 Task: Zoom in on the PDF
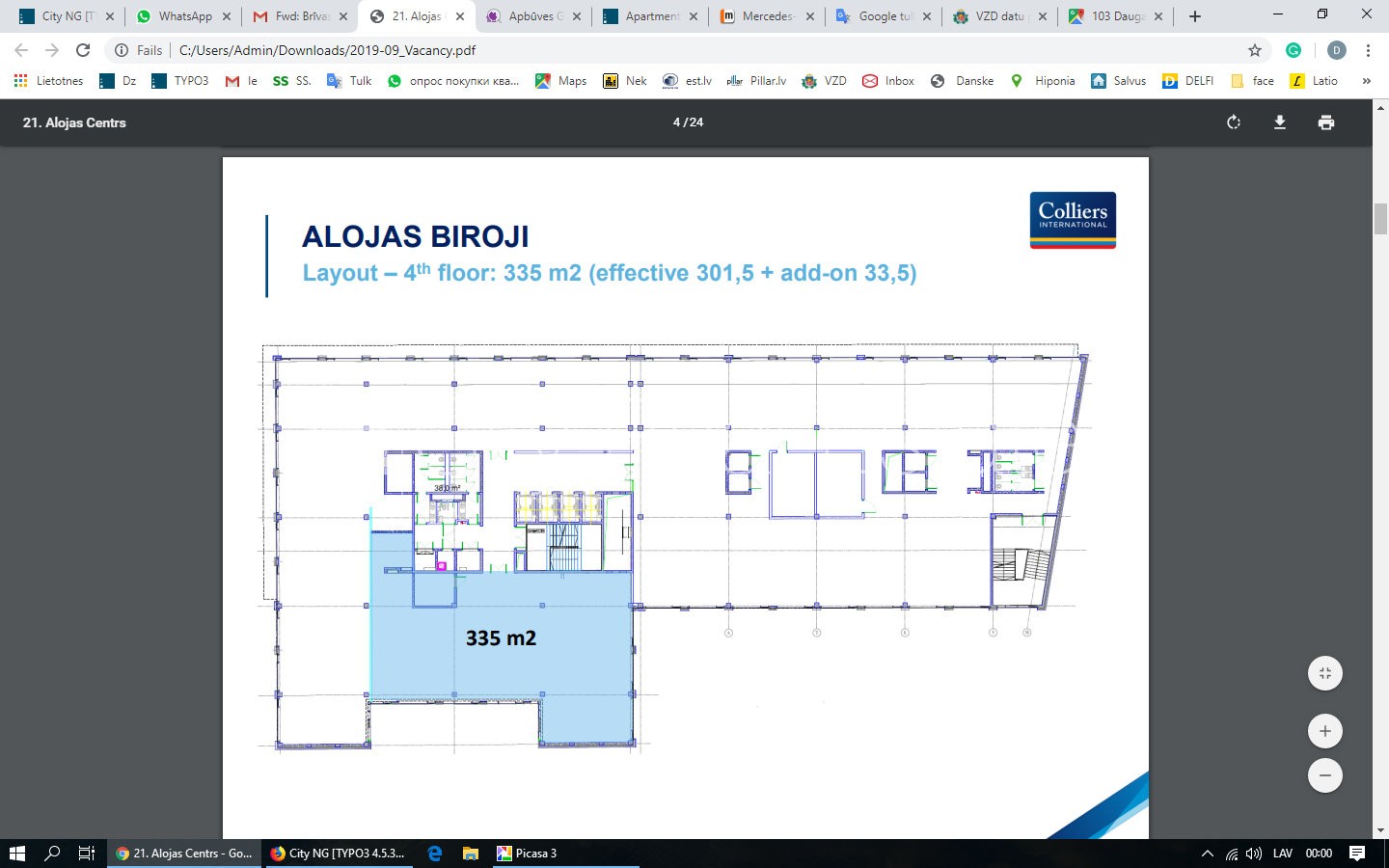click(x=1324, y=731)
